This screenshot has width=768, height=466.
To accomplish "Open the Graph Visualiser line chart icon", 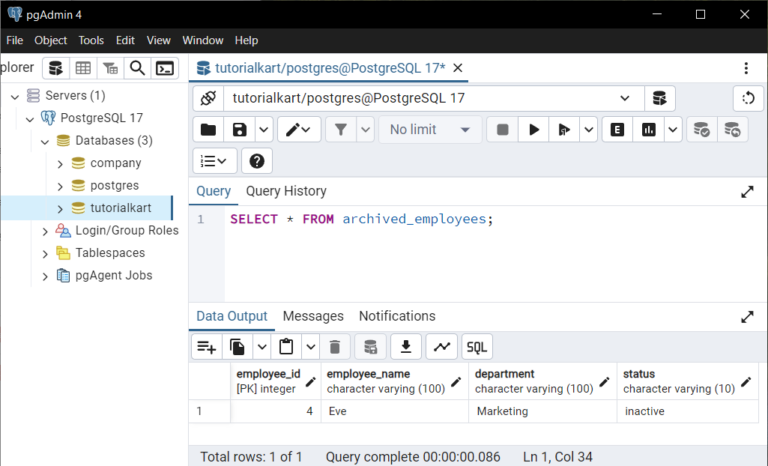I will pyautogui.click(x=442, y=347).
